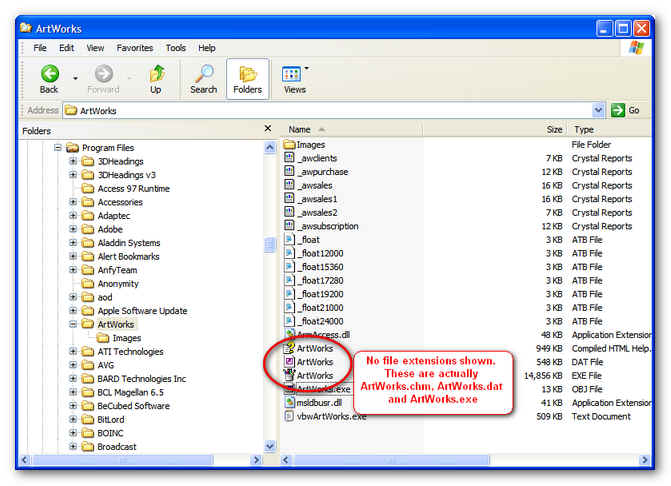Click folder tree horizontal scroll left arrow

click(x=24, y=460)
